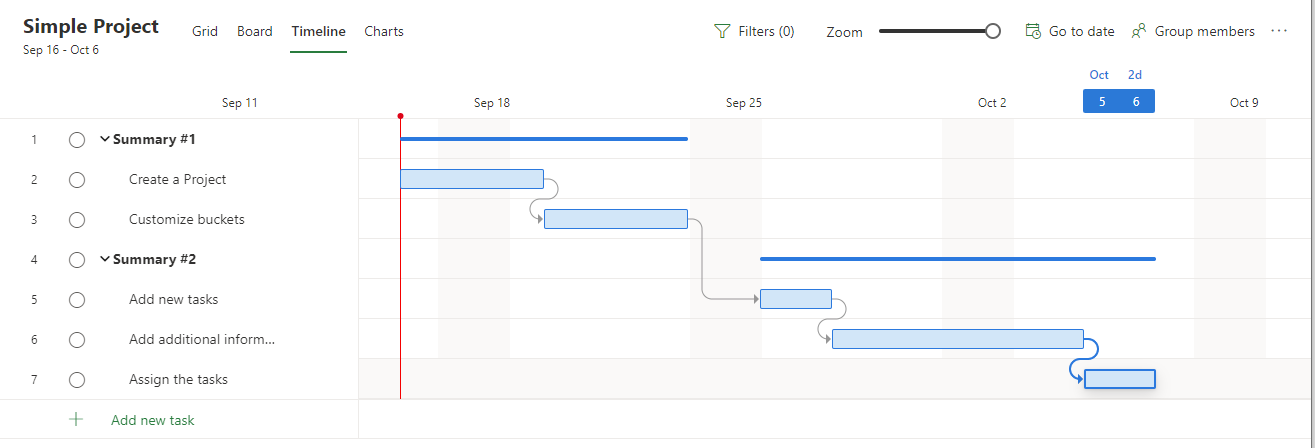Screen dimensions: 1315x448
Task: Mark Create a Project task complete
Action: (x=77, y=180)
